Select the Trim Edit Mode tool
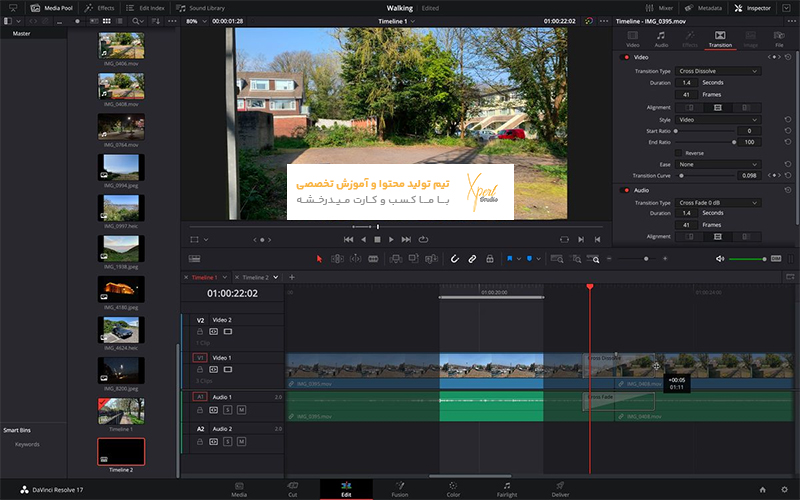 (337, 259)
